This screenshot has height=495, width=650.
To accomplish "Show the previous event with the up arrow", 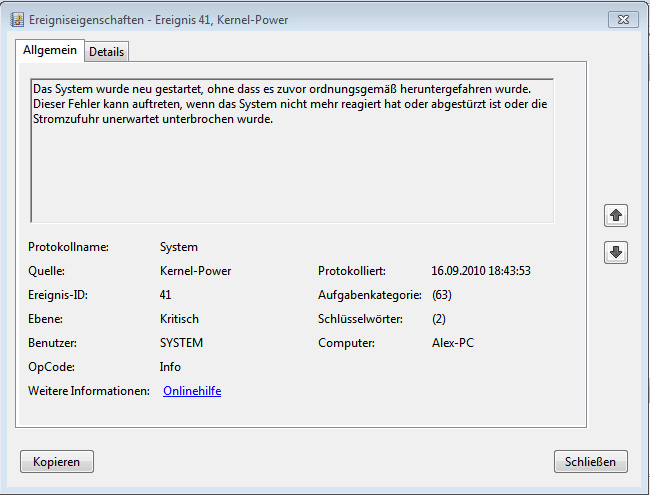I will (x=616, y=216).
